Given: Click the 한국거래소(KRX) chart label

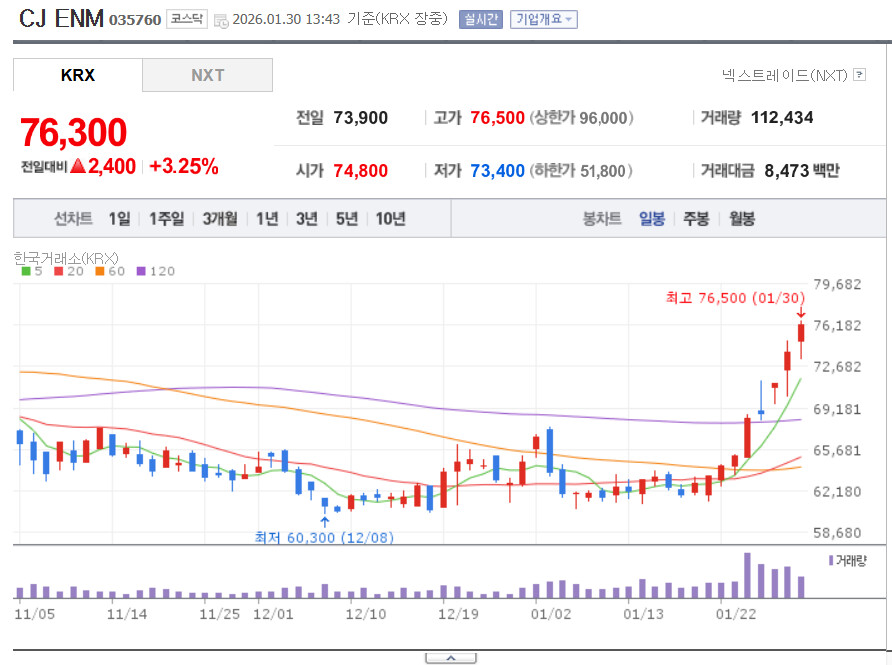Looking at the screenshot, I should click(x=66, y=258).
